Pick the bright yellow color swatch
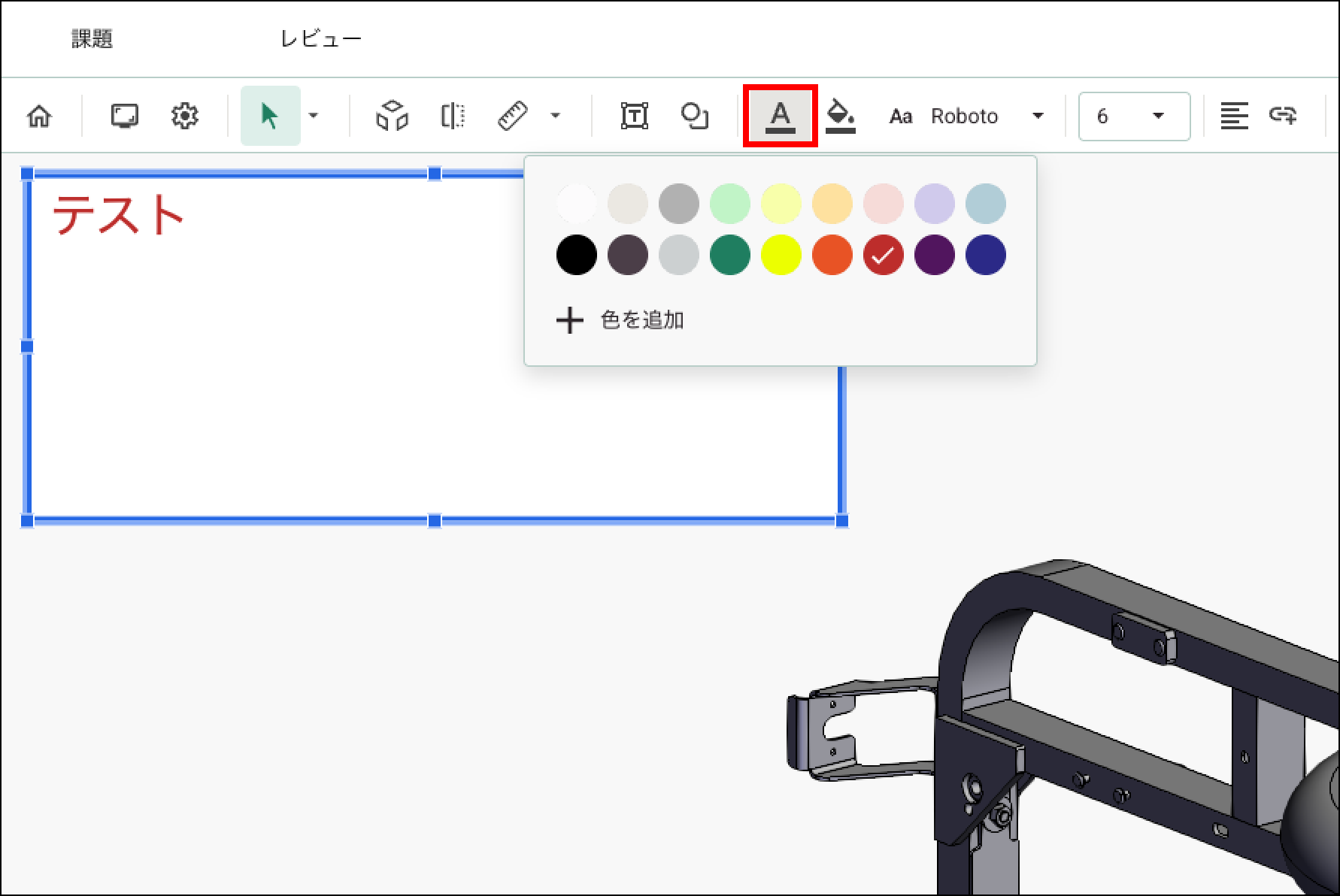Image resolution: width=1340 pixels, height=896 pixels. [781, 255]
